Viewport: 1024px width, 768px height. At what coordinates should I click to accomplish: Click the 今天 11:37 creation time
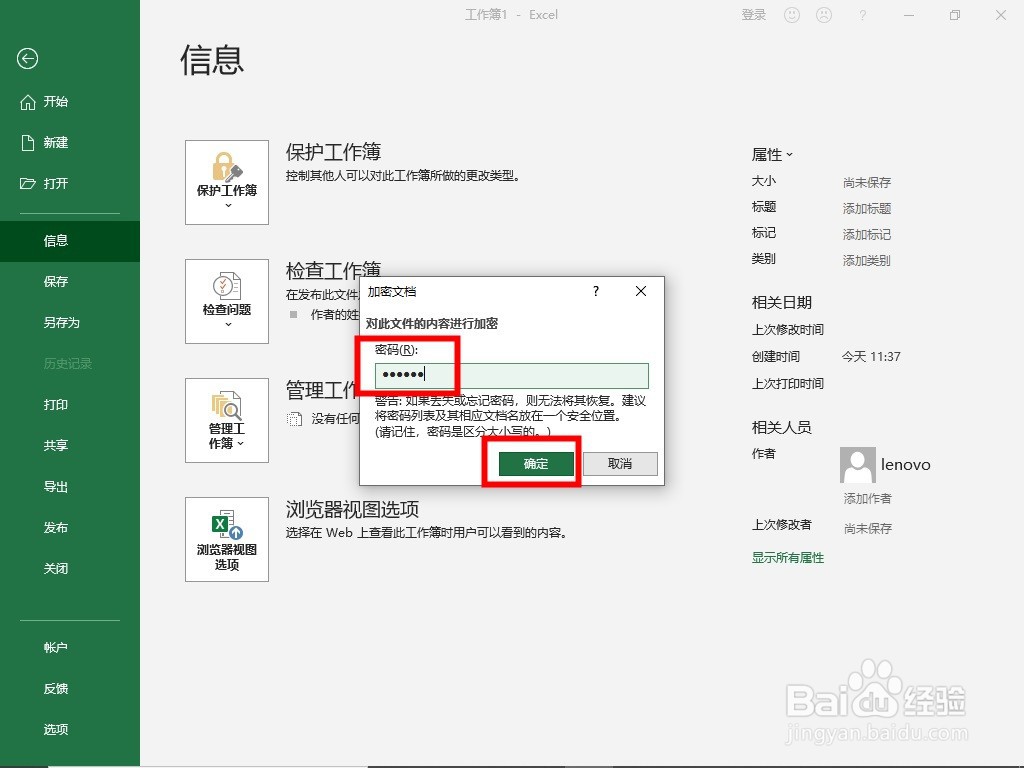pos(871,357)
